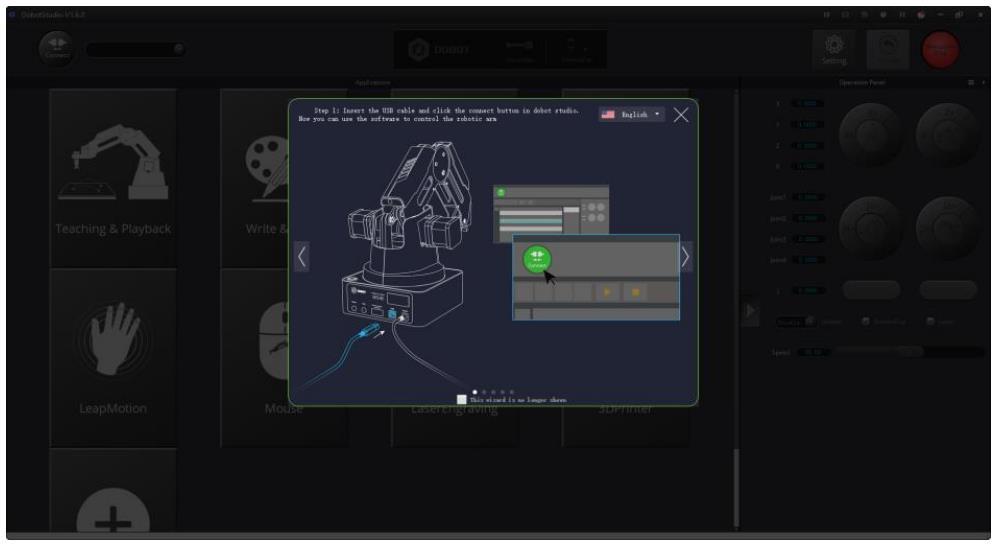Click the Add More plus tile

113,490
